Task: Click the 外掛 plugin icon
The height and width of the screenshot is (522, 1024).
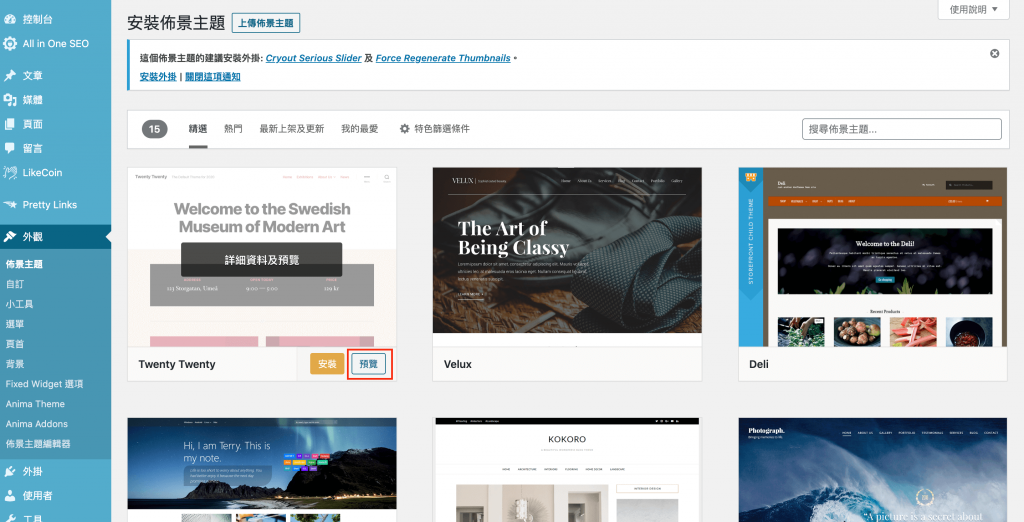Action: pyautogui.click(x=10, y=471)
